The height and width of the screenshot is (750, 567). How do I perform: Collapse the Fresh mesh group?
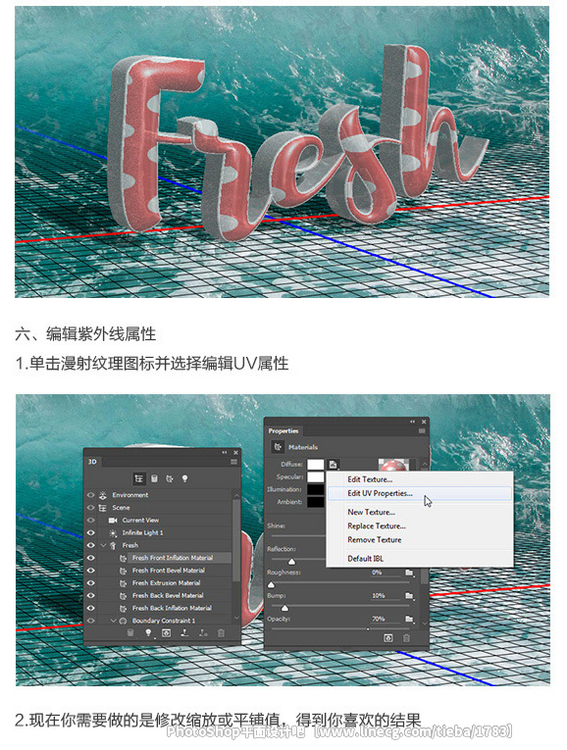point(103,545)
